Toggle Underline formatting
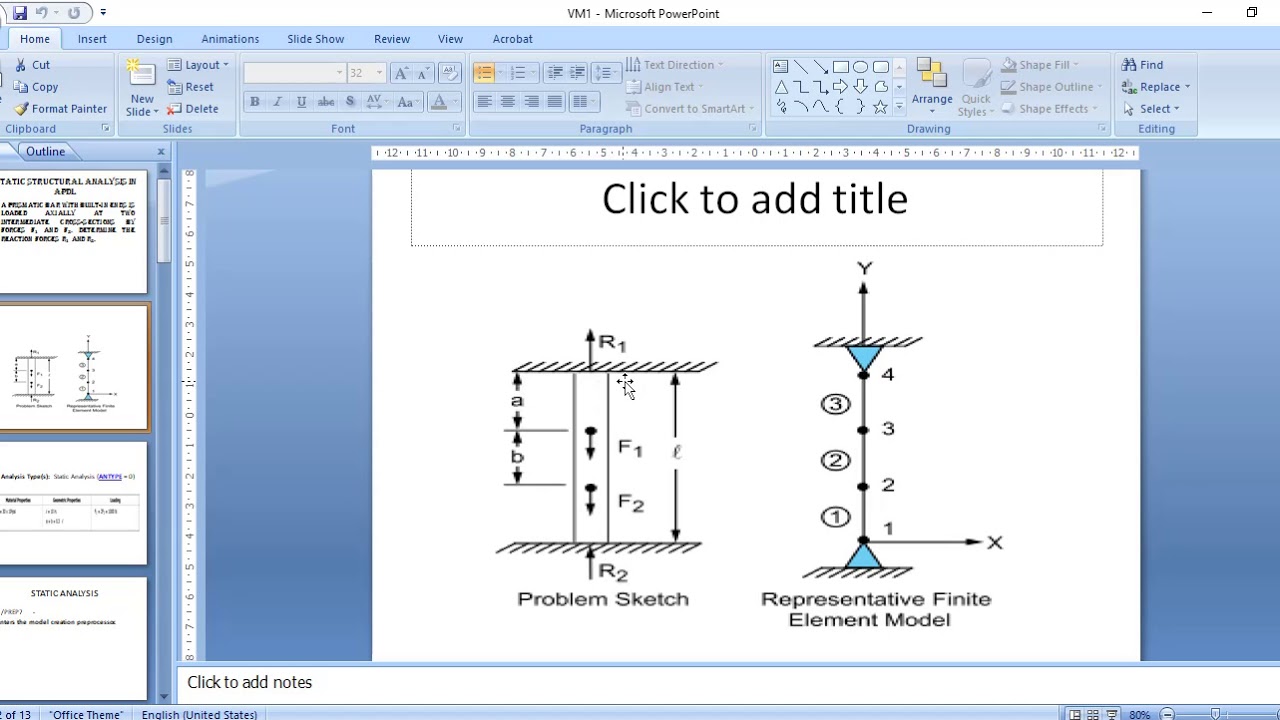Image resolution: width=1280 pixels, height=720 pixels. tap(301, 102)
